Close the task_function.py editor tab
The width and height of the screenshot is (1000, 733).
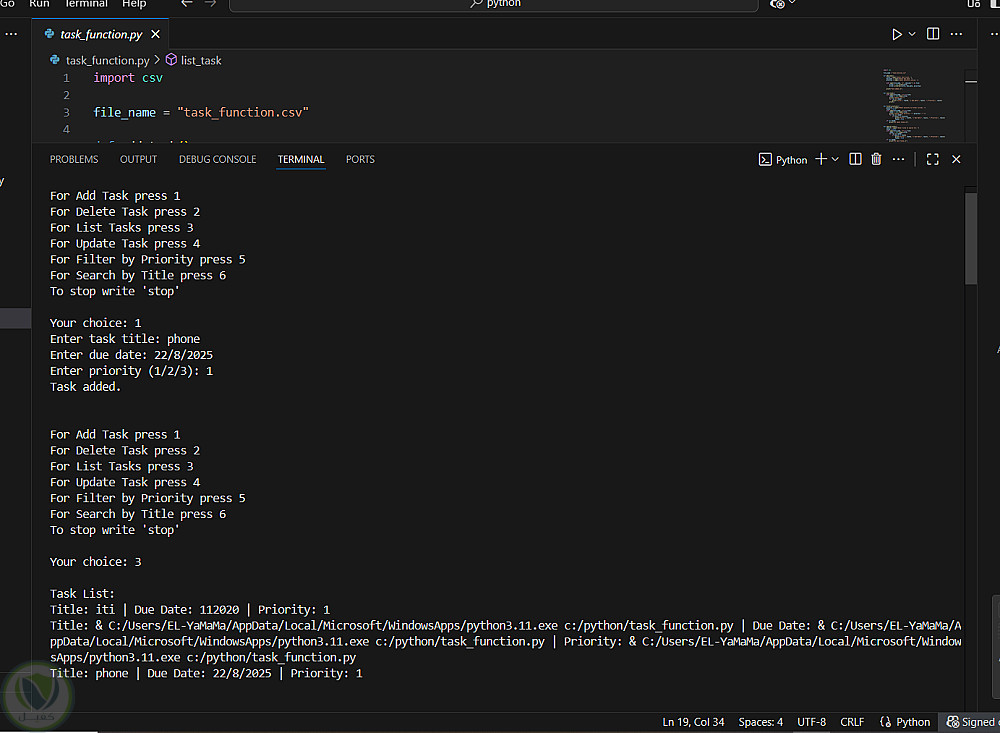coord(155,34)
